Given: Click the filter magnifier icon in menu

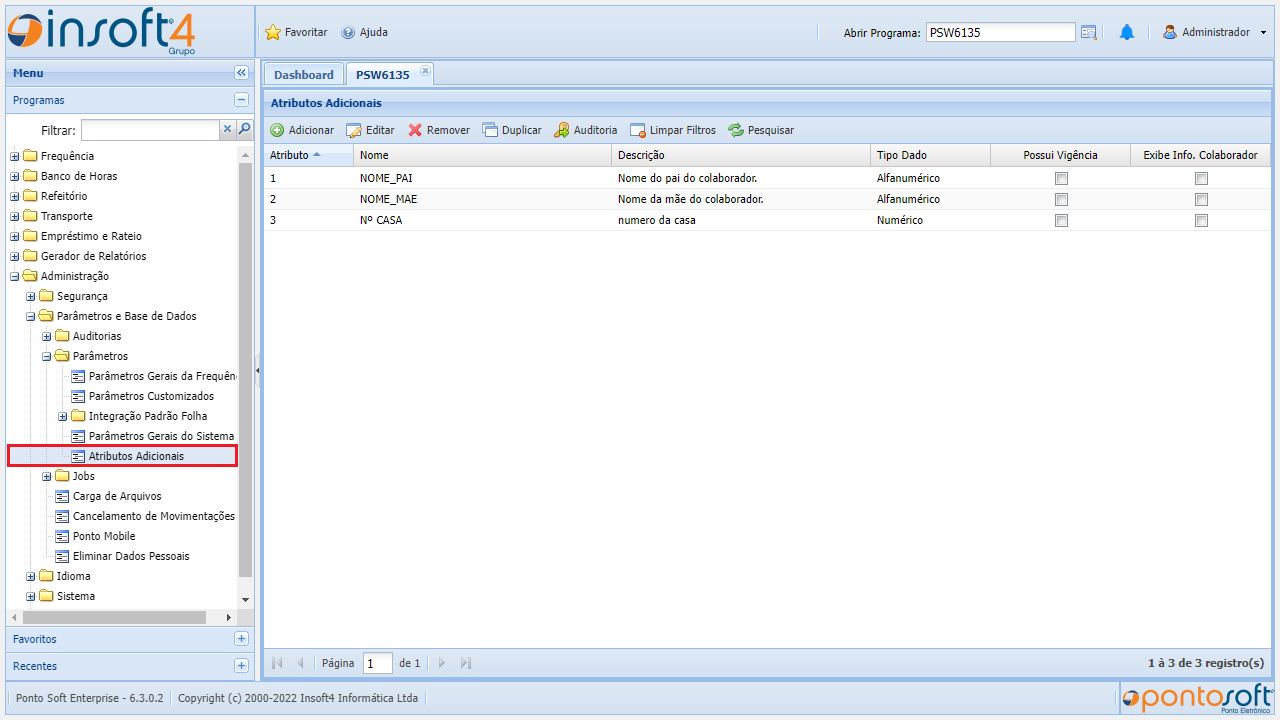Looking at the screenshot, I should (x=244, y=129).
